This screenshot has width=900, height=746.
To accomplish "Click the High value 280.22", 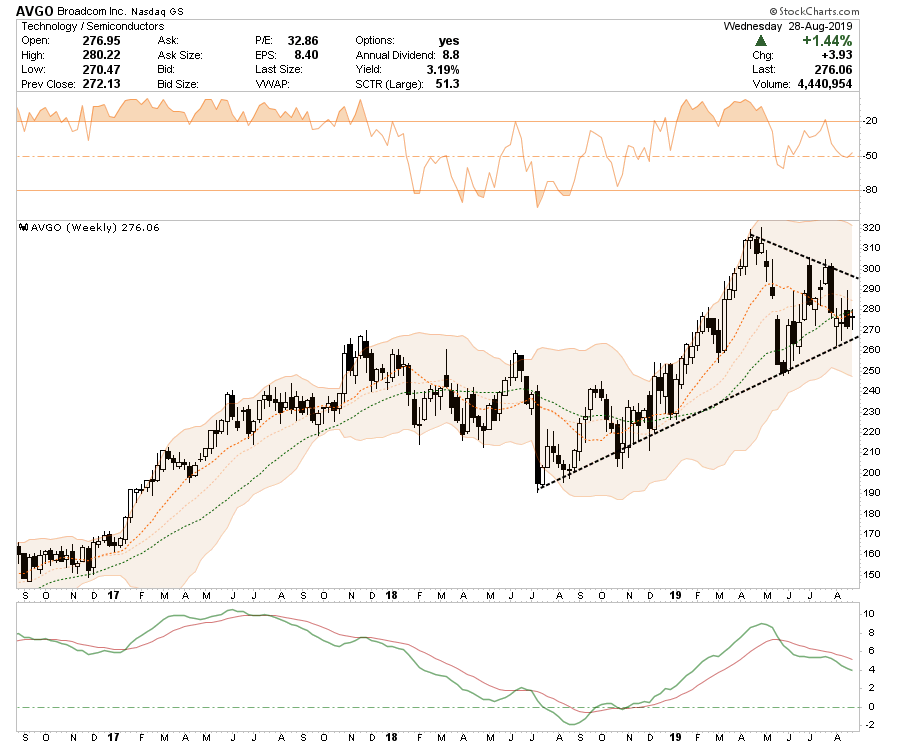I will [101, 55].
